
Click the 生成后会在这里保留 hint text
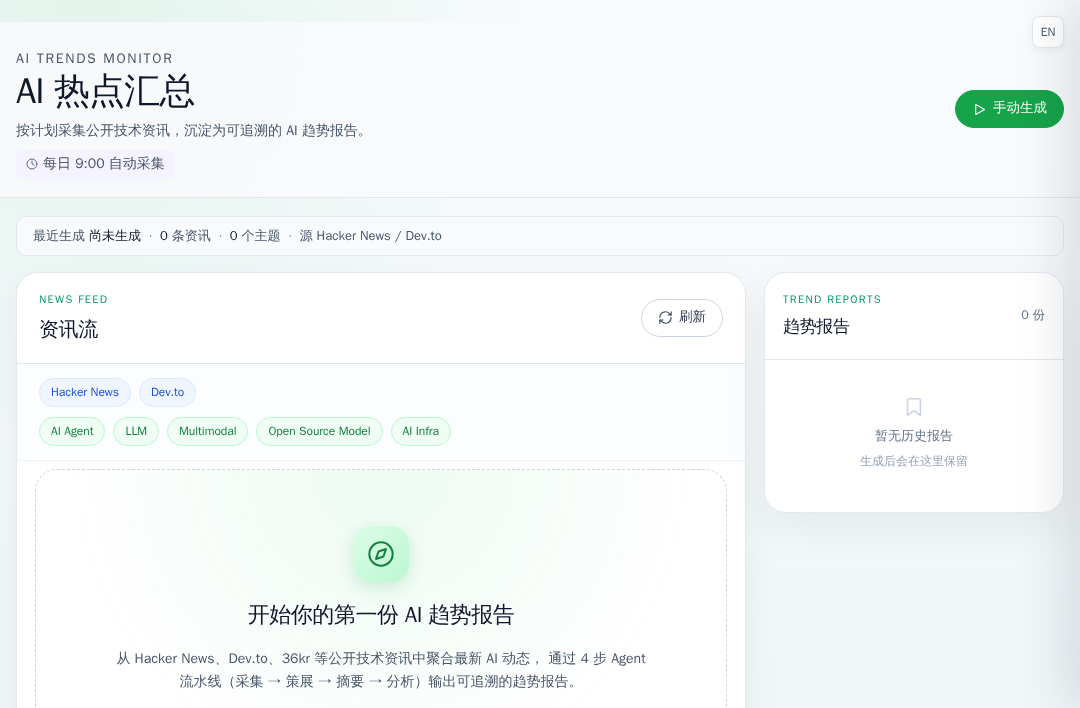click(x=913, y=461)
